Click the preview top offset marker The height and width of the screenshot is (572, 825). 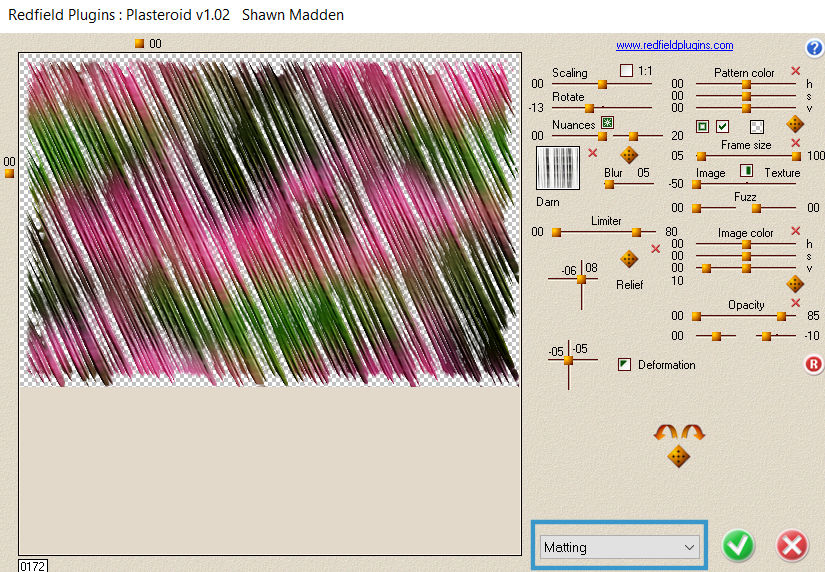139,43
